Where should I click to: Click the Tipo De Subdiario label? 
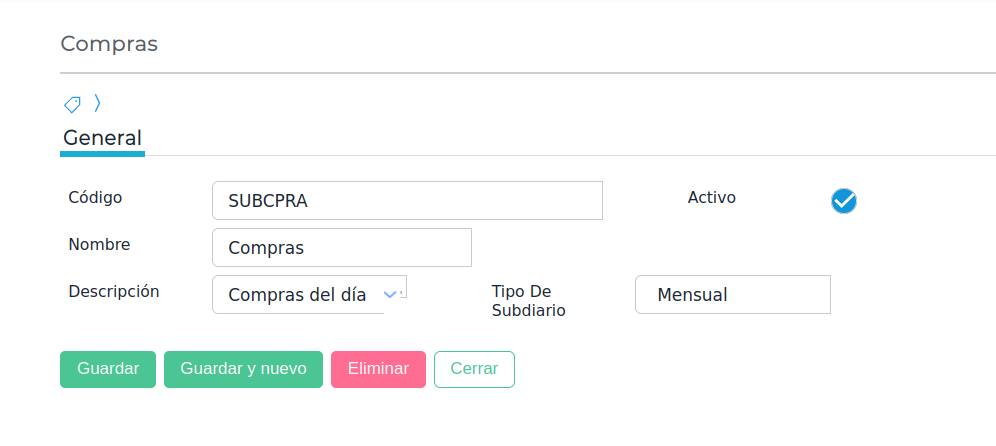[x=528, y=301]
